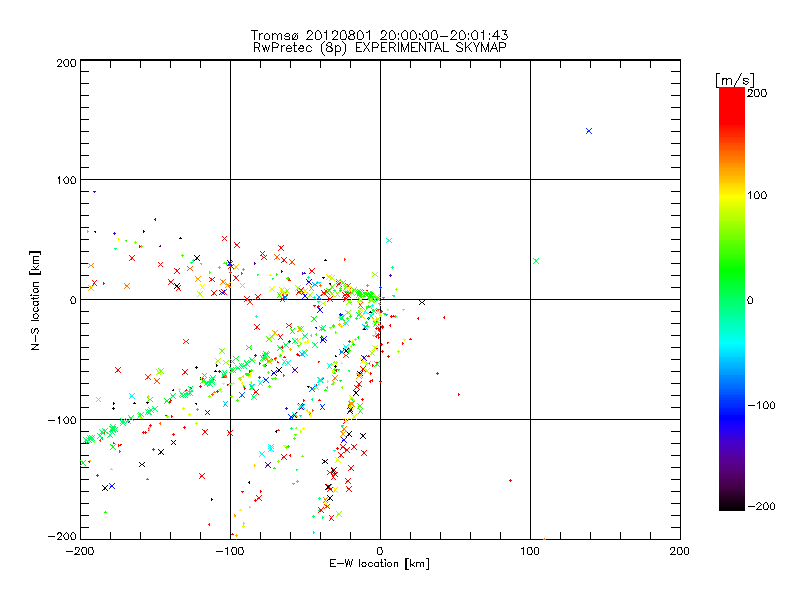Click the '[m/s]' colorbar unit label
This screenshot has height=600, width=800.
tap(734, 80)
